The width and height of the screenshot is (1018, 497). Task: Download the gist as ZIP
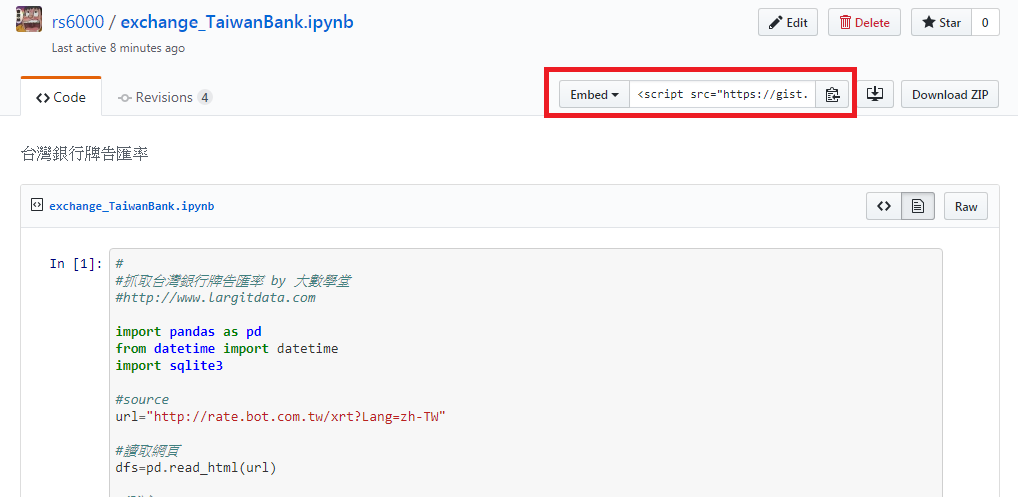coord(949,94)
